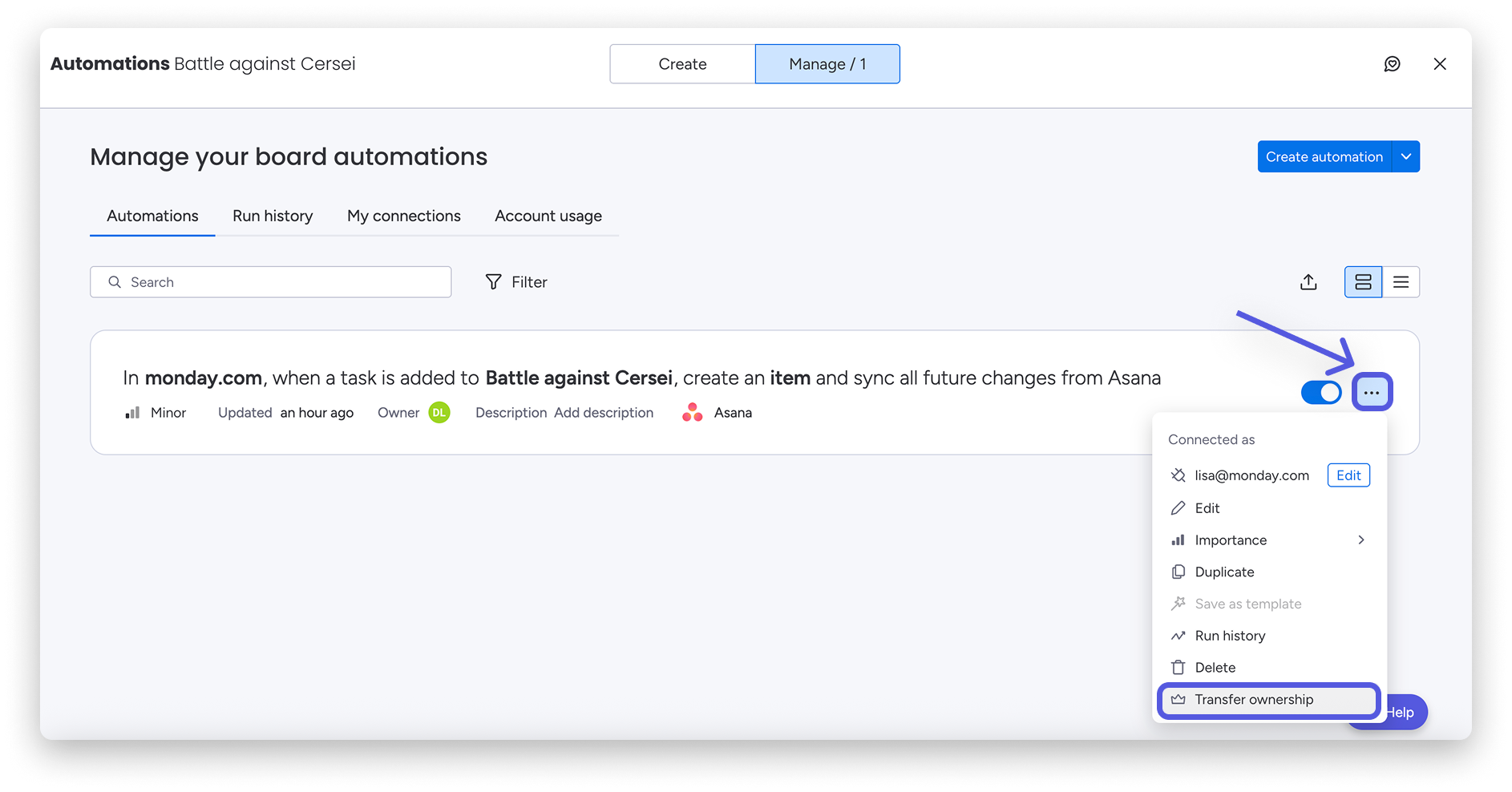Viewport: 1512px width, 792px height.
Task: Click the search magnifier icon
Action: tap(115, 282)
